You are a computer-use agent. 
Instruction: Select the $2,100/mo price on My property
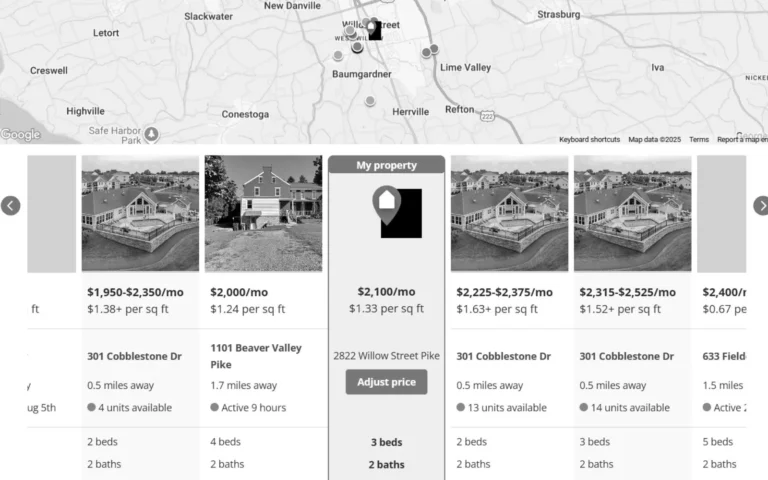point(386,292)
